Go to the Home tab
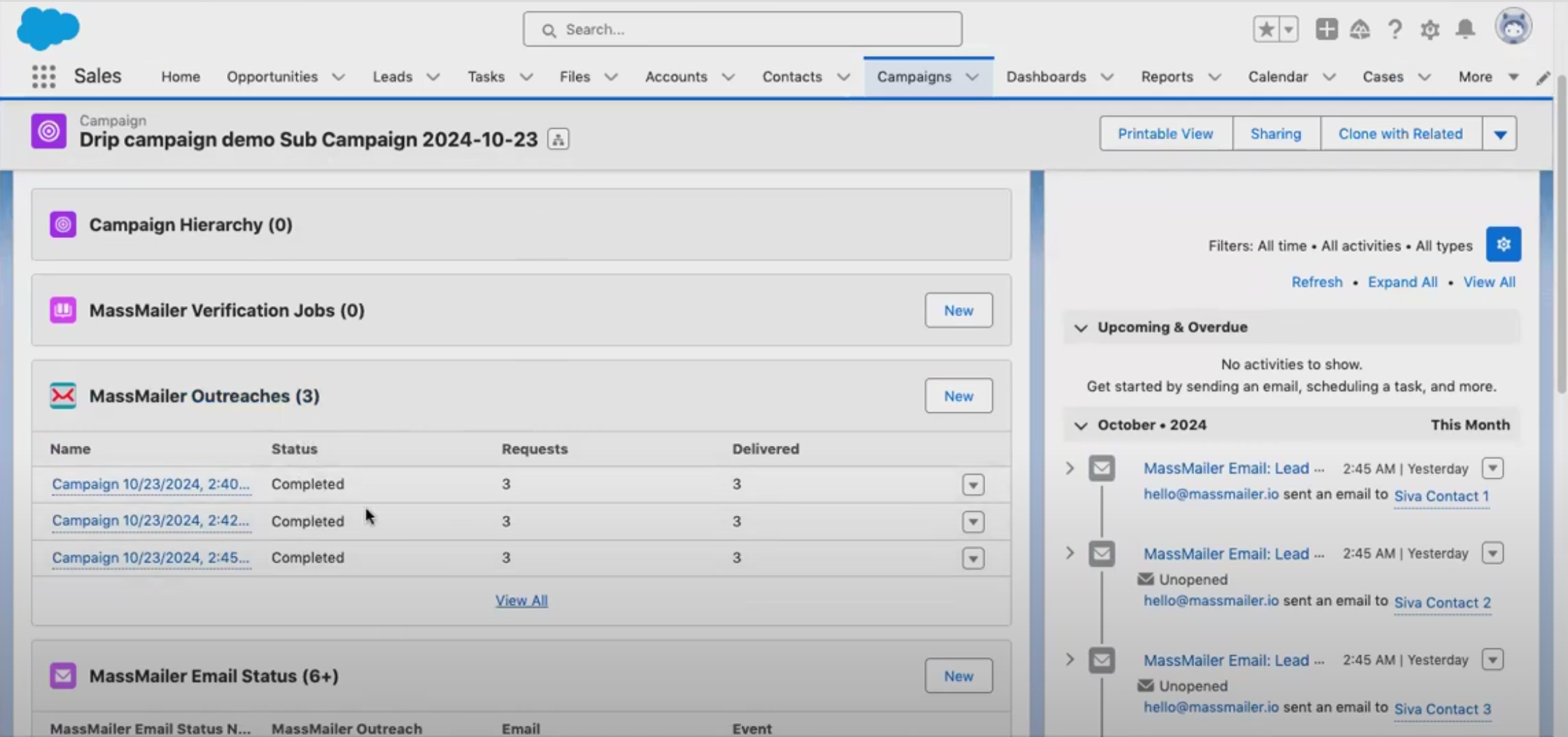 pos(181,76)
